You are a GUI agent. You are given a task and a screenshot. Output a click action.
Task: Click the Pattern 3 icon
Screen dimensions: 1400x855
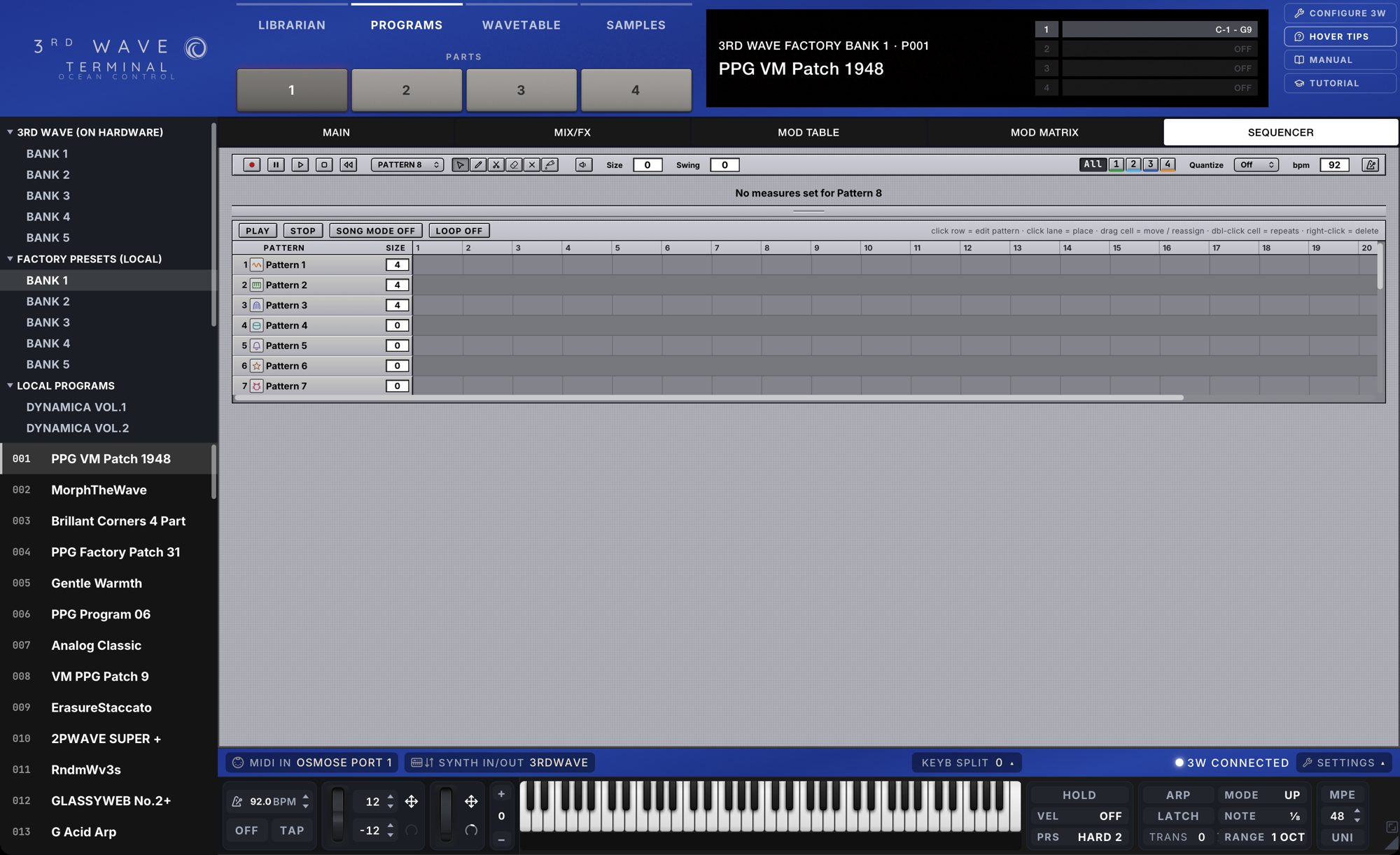(257, 305)
